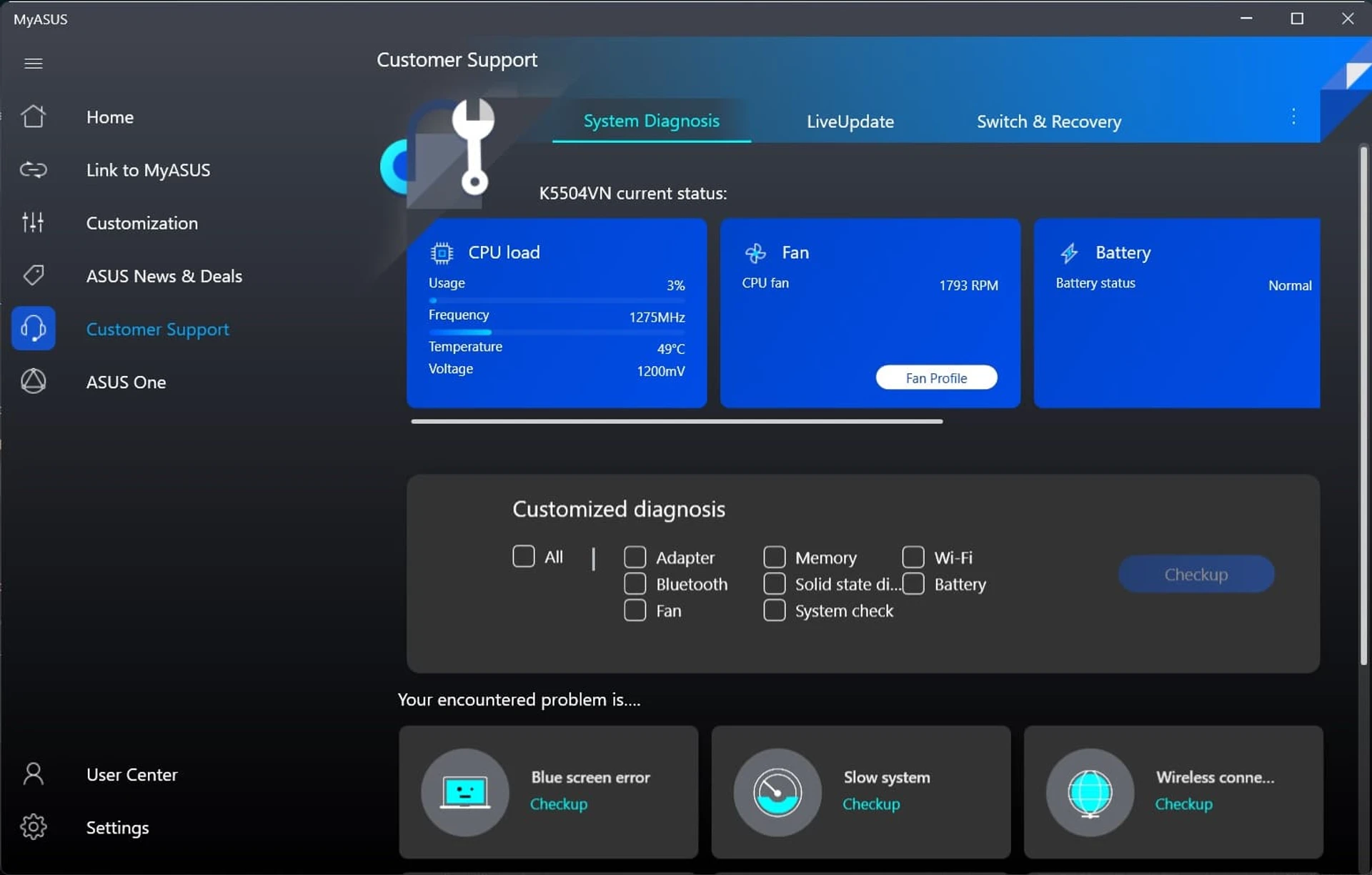The image size is (1372, 875).
Task: Minimize the MyASUS window
Action: point(1246,19)
